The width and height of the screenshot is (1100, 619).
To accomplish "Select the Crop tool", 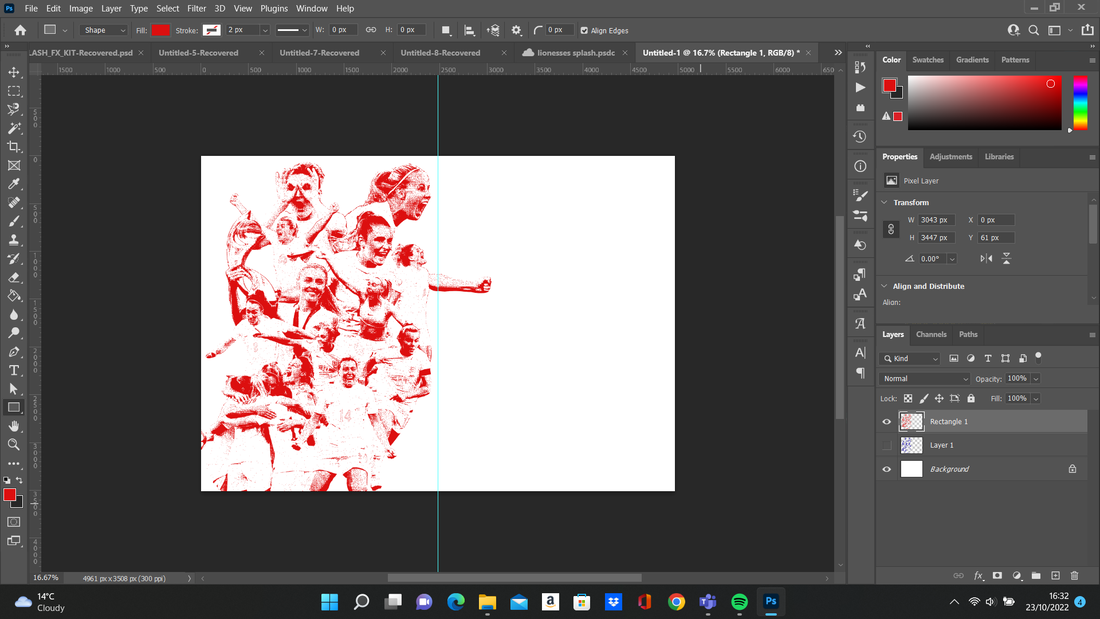I will (14, 147).
